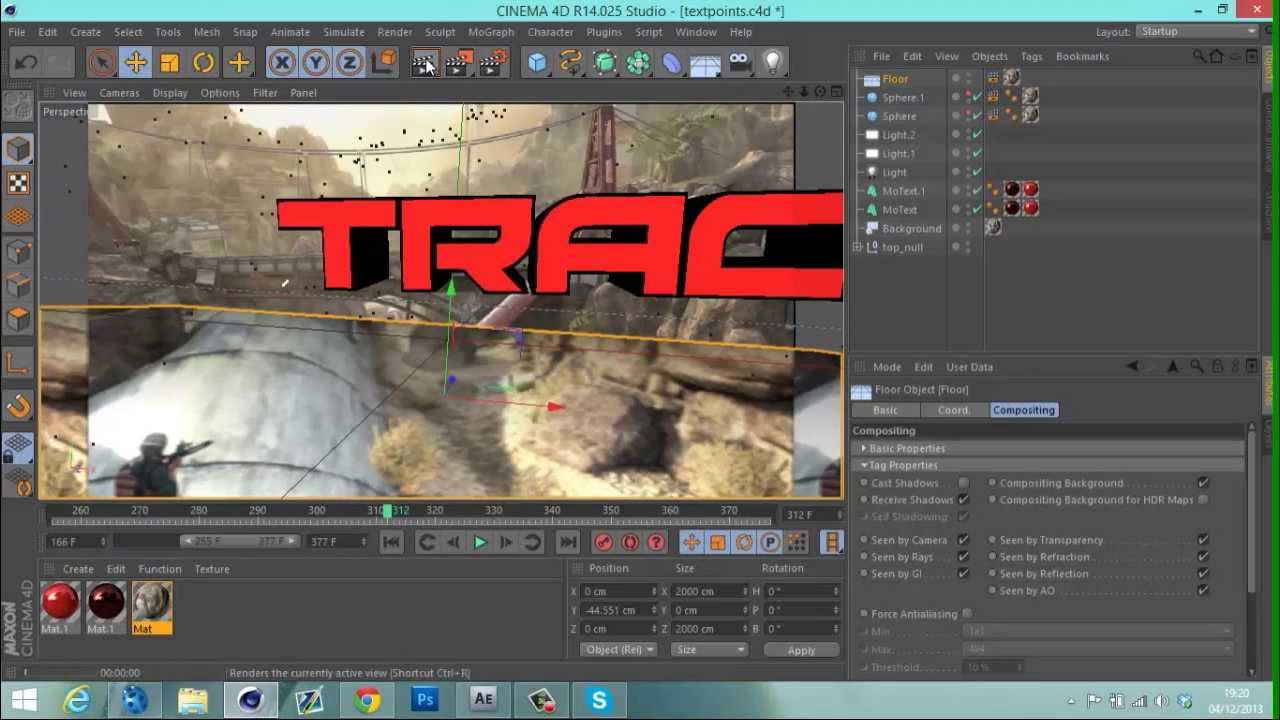Enable Force Antialiasing checkbox
This screenshot has width=1280, height=720.
coord(967,614)
